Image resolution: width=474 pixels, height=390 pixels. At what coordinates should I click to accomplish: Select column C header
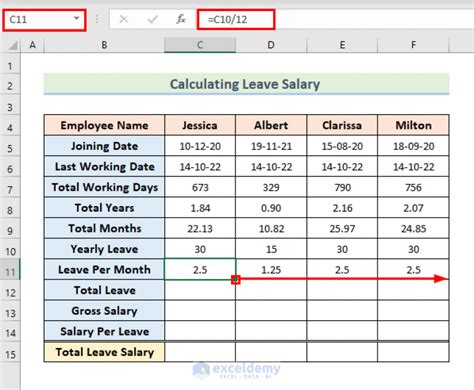[200, 45]
